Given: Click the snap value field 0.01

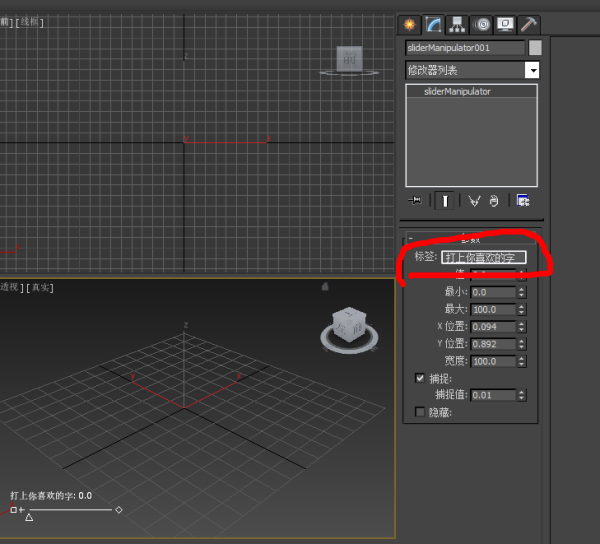Looking at the screenshot, I should pyautogui.click(x=493, y=395).
